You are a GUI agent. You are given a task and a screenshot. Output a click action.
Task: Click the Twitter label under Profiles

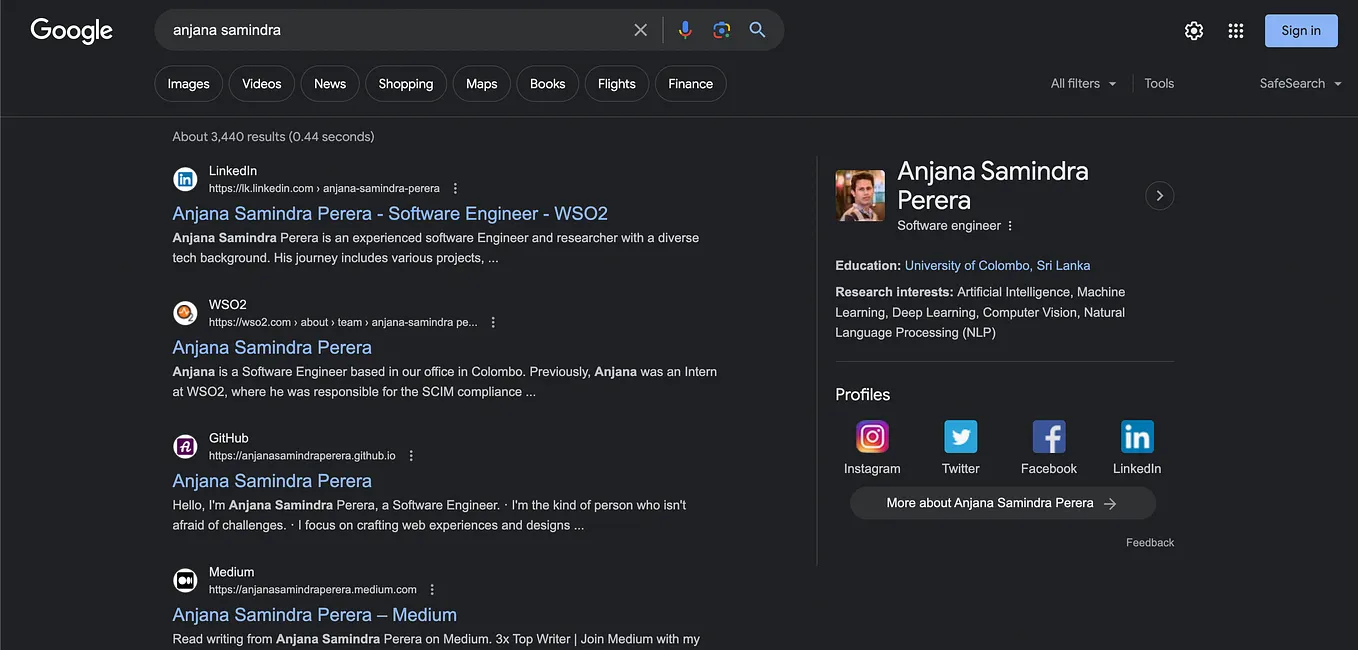click(x=960, y=469)
